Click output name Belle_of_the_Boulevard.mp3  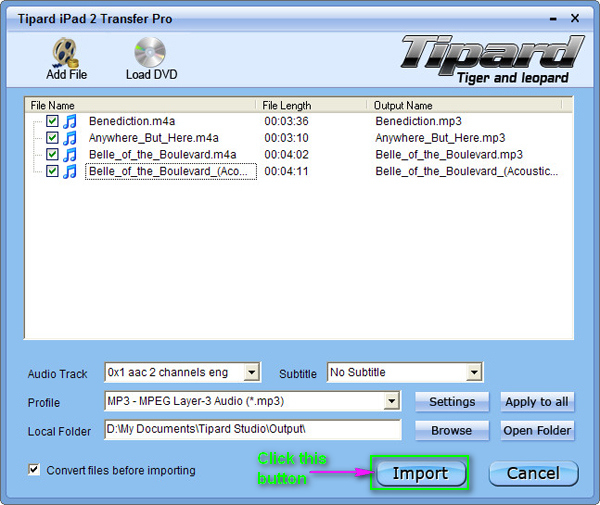pos(449,155)
